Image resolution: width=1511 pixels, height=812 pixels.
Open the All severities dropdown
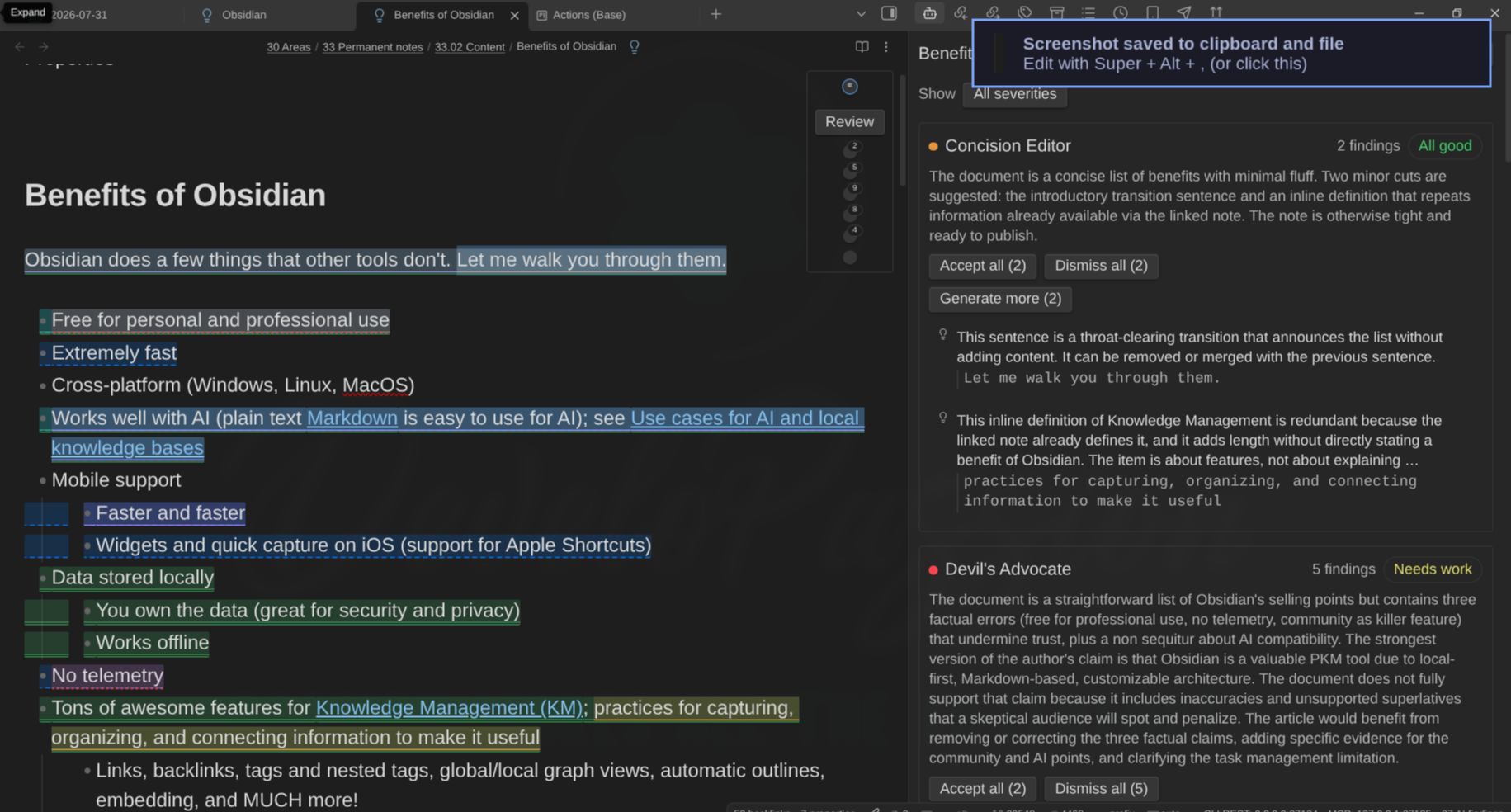(x=1014, y=94)
